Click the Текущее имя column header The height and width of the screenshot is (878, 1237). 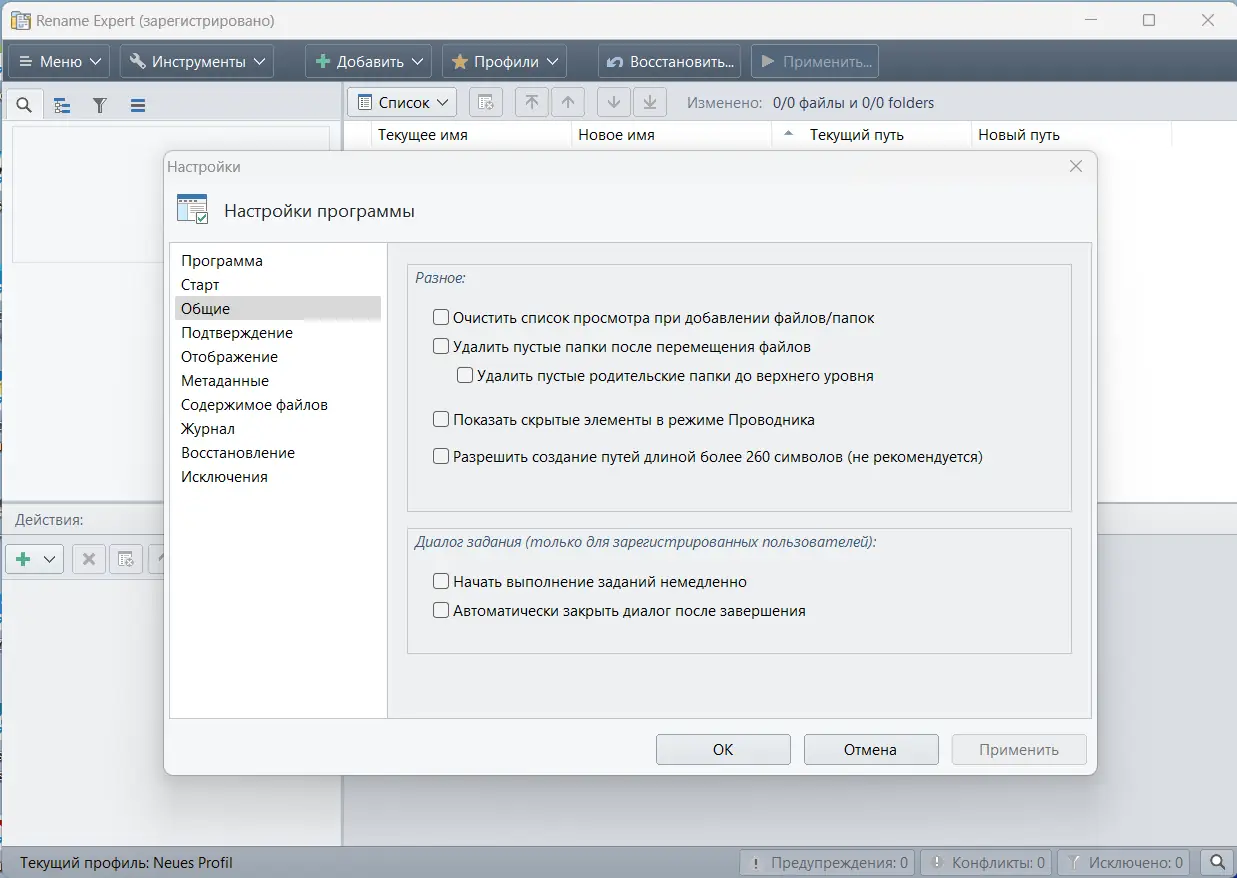point(472,135)
